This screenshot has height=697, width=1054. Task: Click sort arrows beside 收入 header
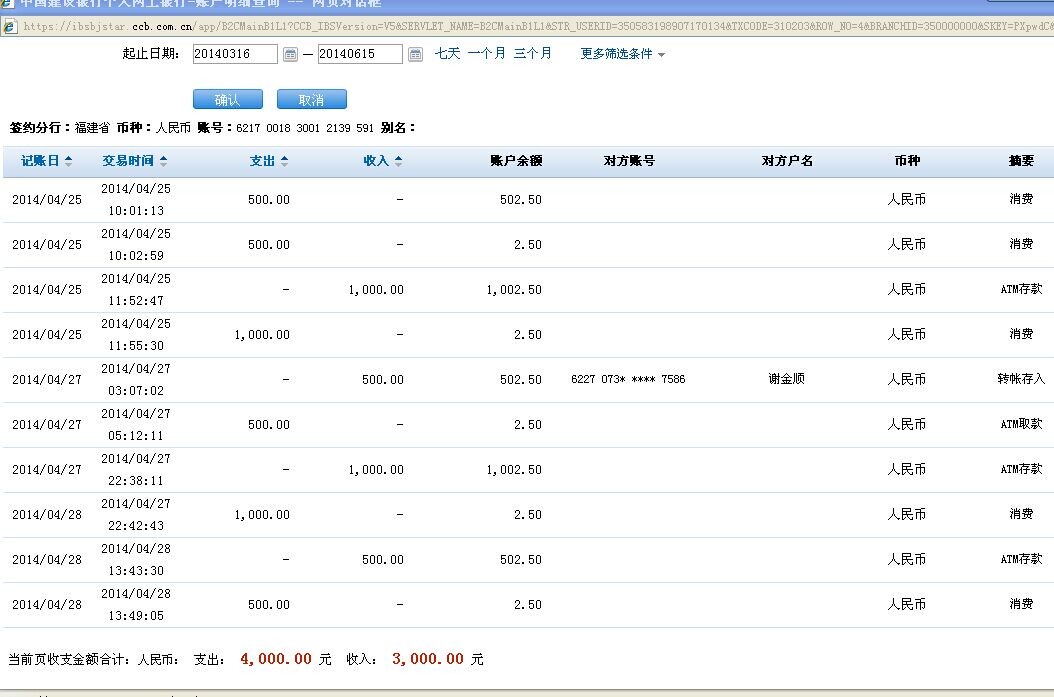click(x=398, y=161)
